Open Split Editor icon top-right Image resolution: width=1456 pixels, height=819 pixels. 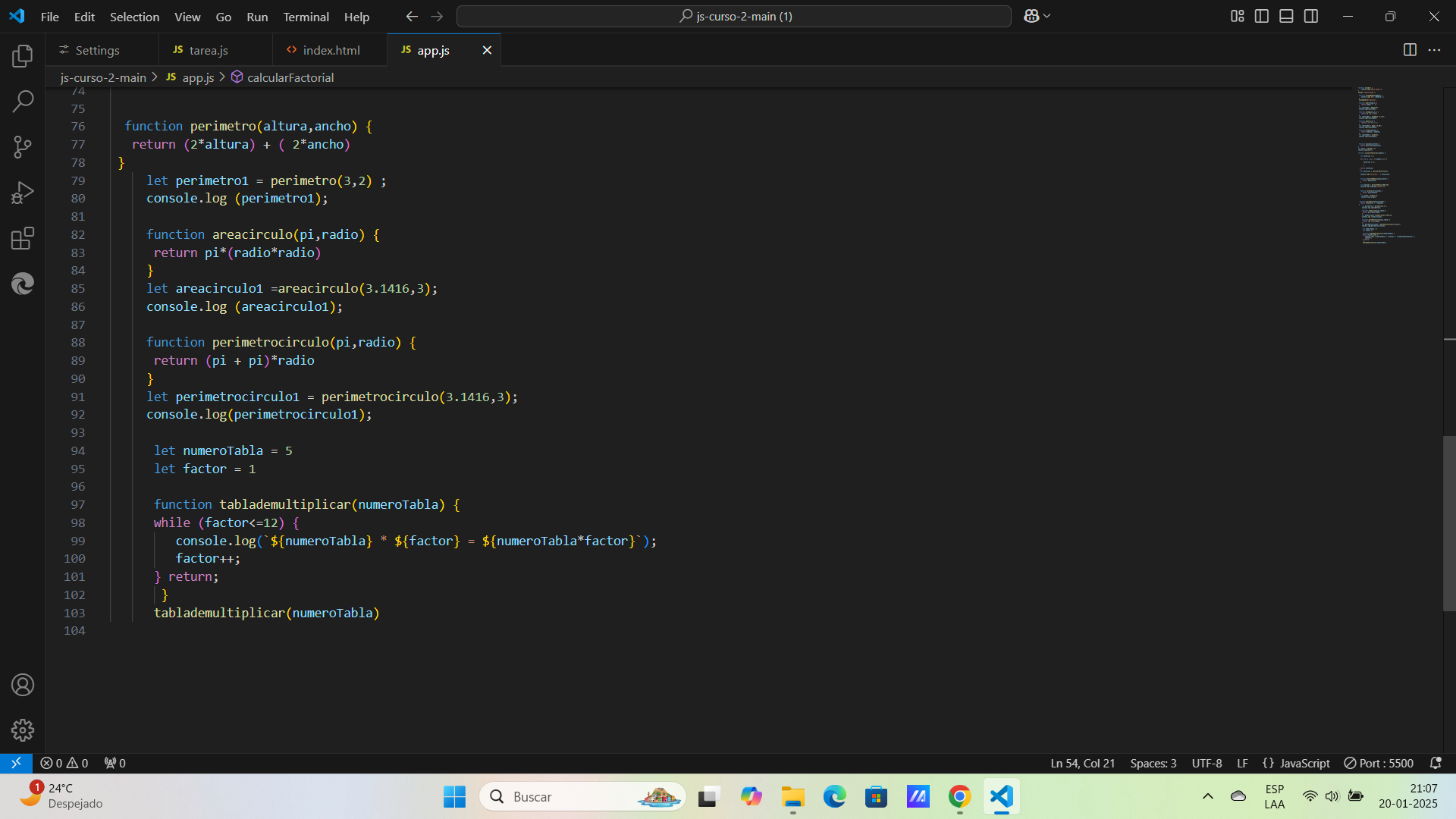pyautogui.click(x=1410, y=50)
